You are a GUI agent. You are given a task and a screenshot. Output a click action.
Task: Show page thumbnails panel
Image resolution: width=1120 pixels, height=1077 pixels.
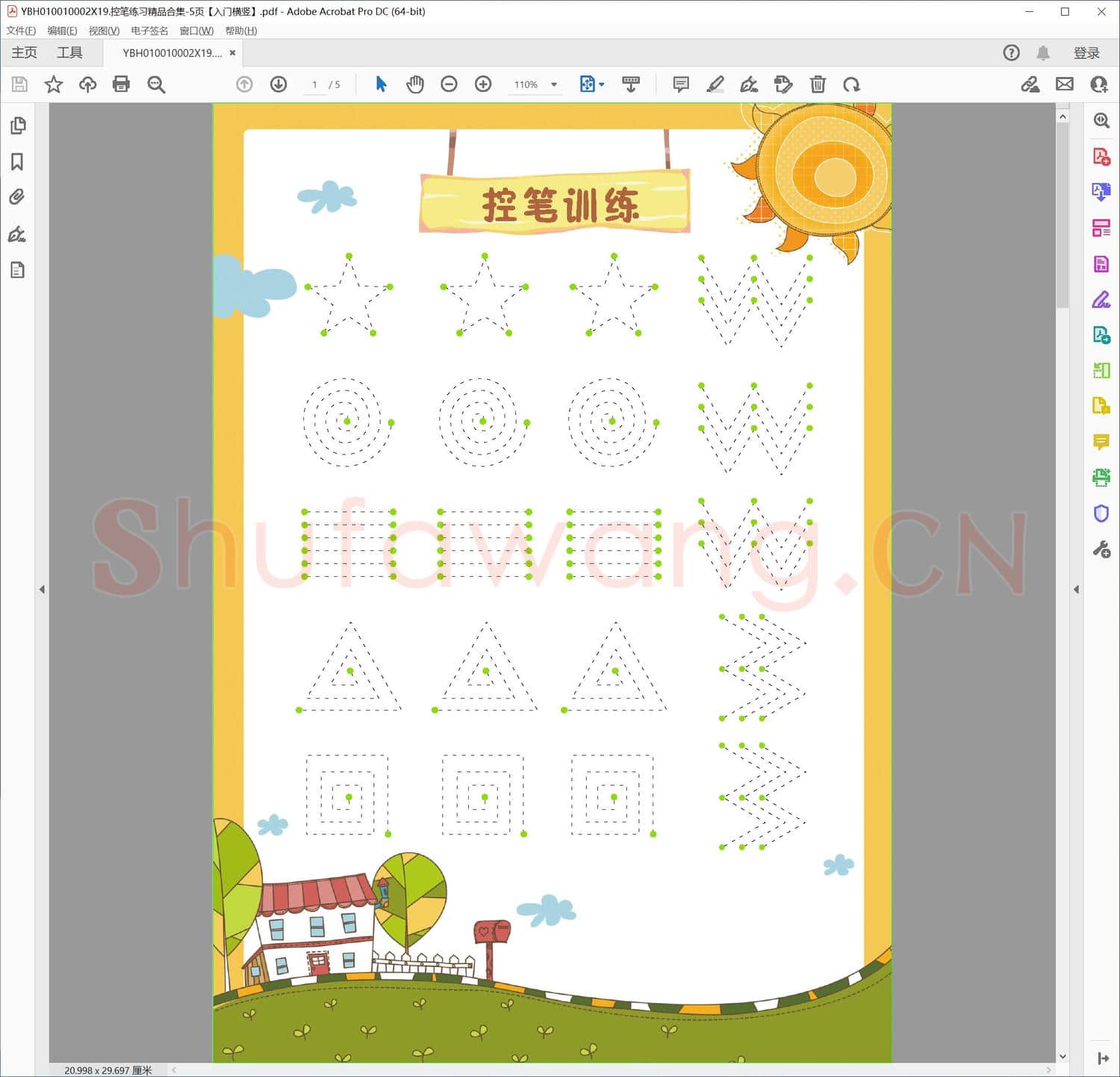point(18,125)
